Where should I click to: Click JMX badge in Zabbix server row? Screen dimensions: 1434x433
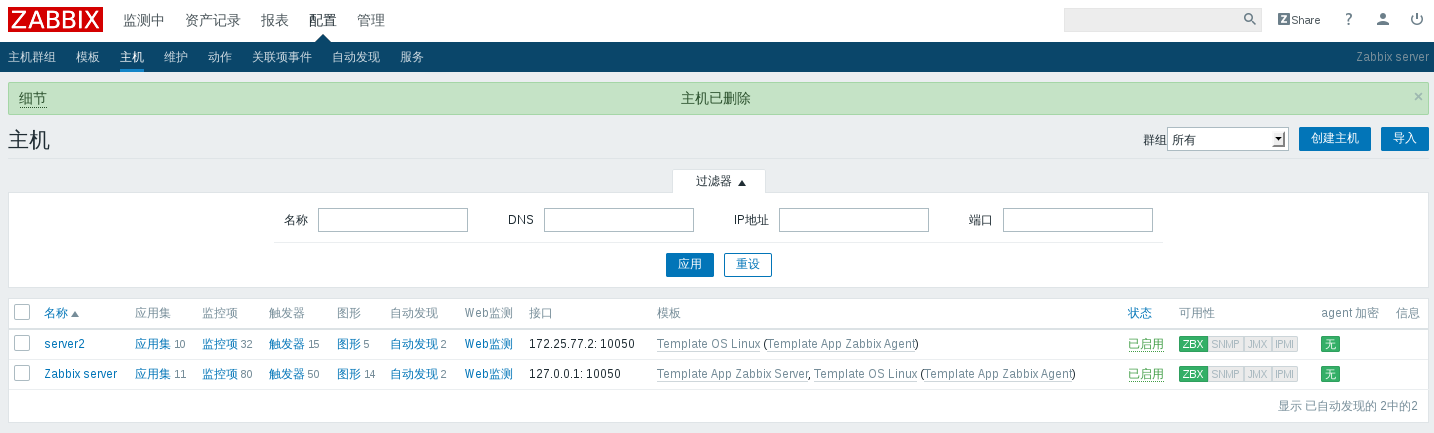(1258, 374)
